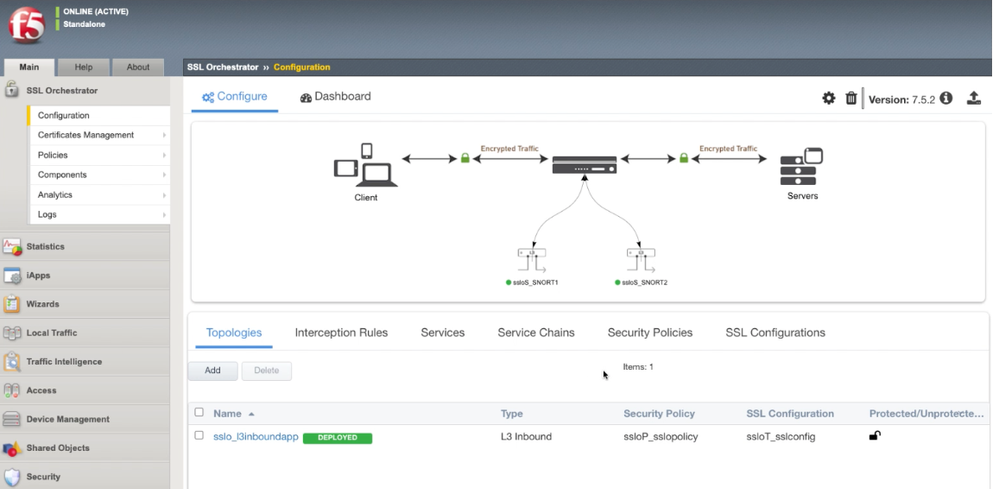Open the Service Chains tab

coord(536,332)
